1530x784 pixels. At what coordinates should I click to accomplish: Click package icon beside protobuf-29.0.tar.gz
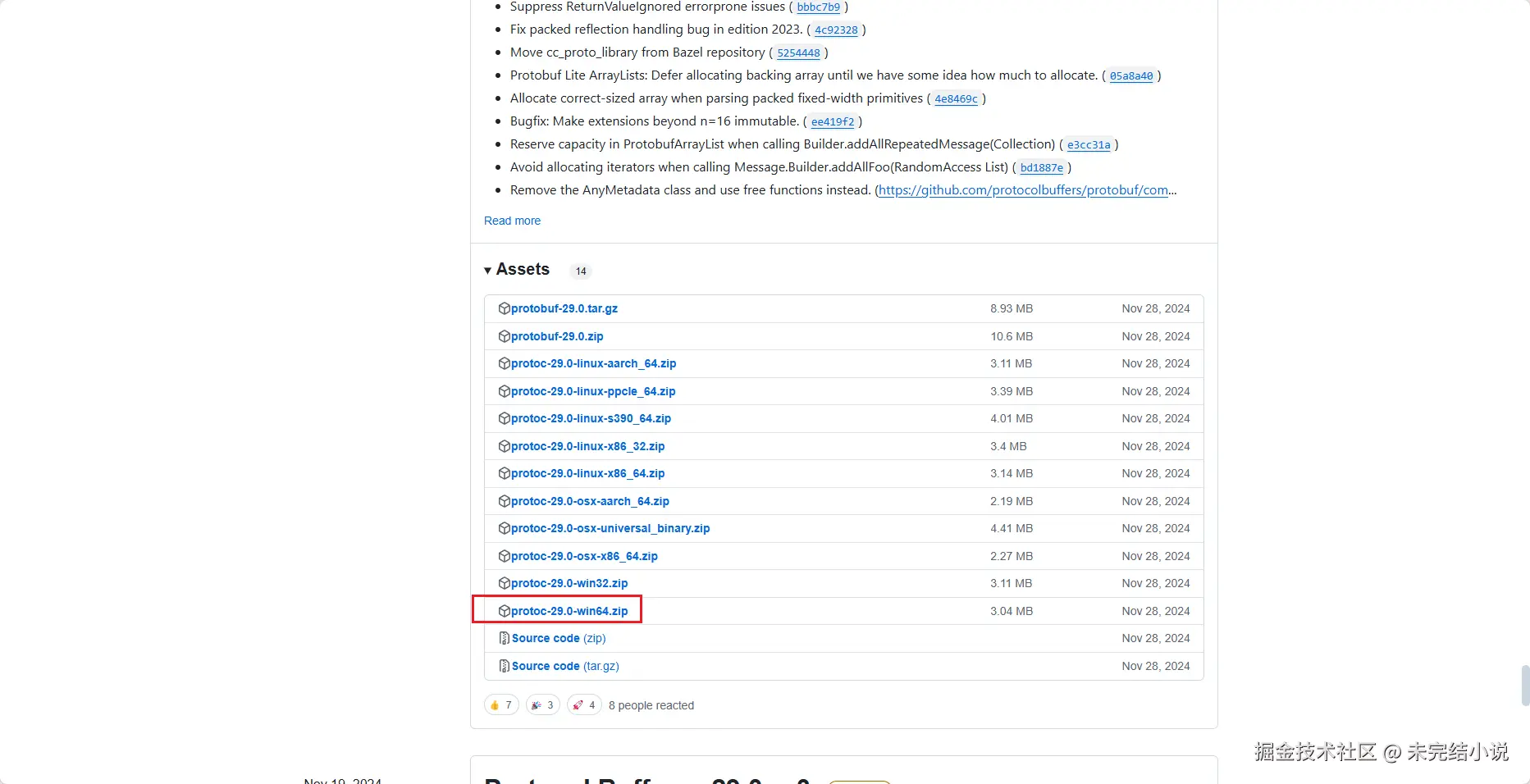(505, 308)
